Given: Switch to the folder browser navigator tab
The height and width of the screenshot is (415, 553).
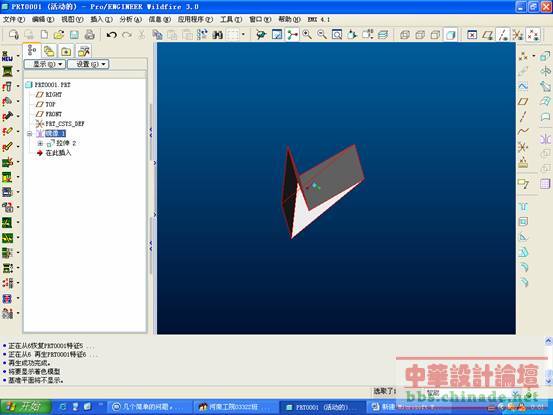Looking at the screenshot, I should tap(49, 51).
